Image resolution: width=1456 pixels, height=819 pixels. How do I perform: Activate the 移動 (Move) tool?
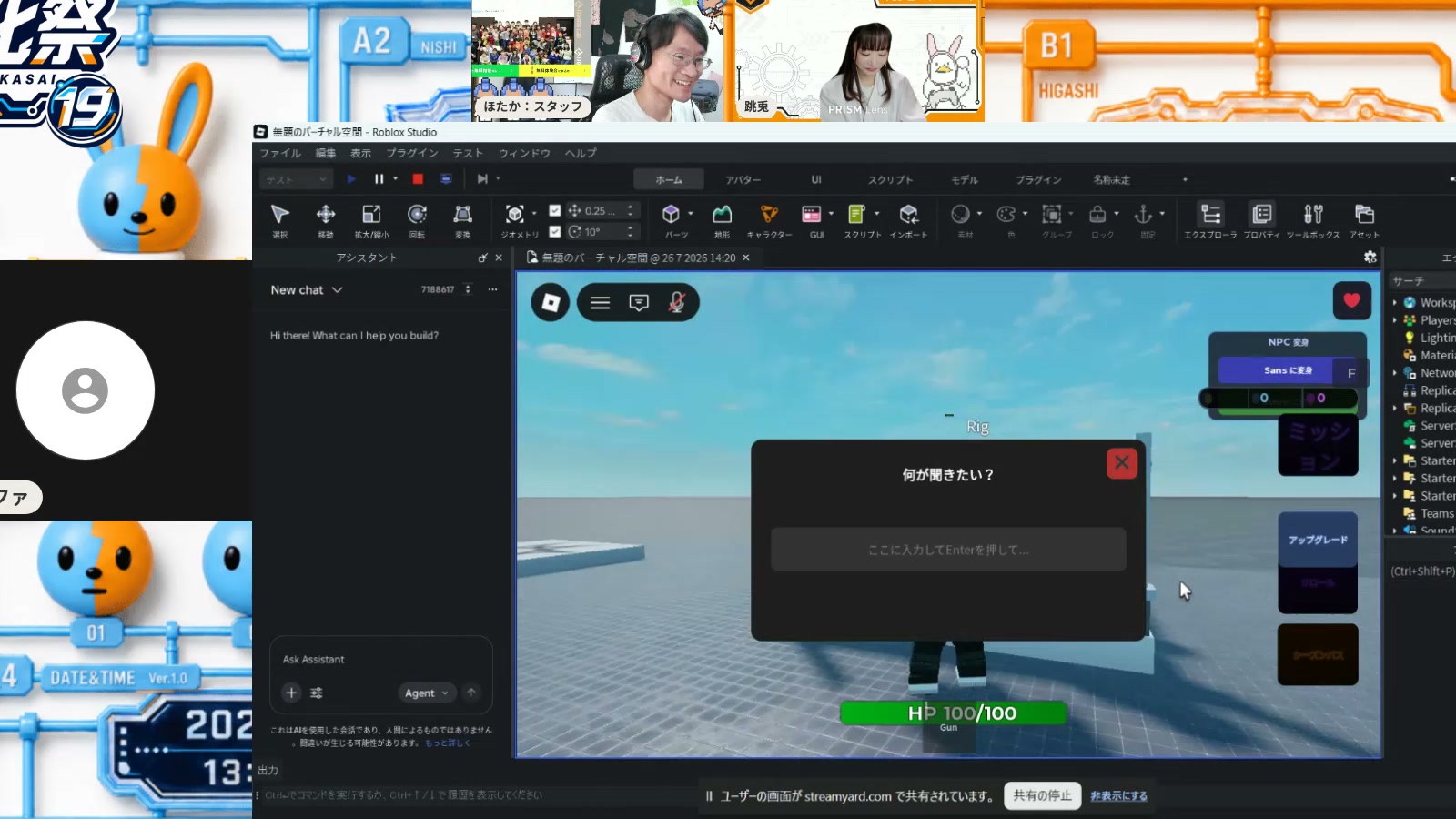(x=325, y=215)
